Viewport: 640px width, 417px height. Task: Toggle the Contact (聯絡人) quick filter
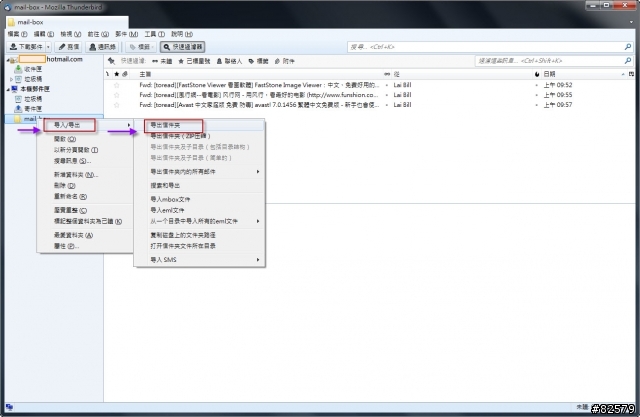229,61
